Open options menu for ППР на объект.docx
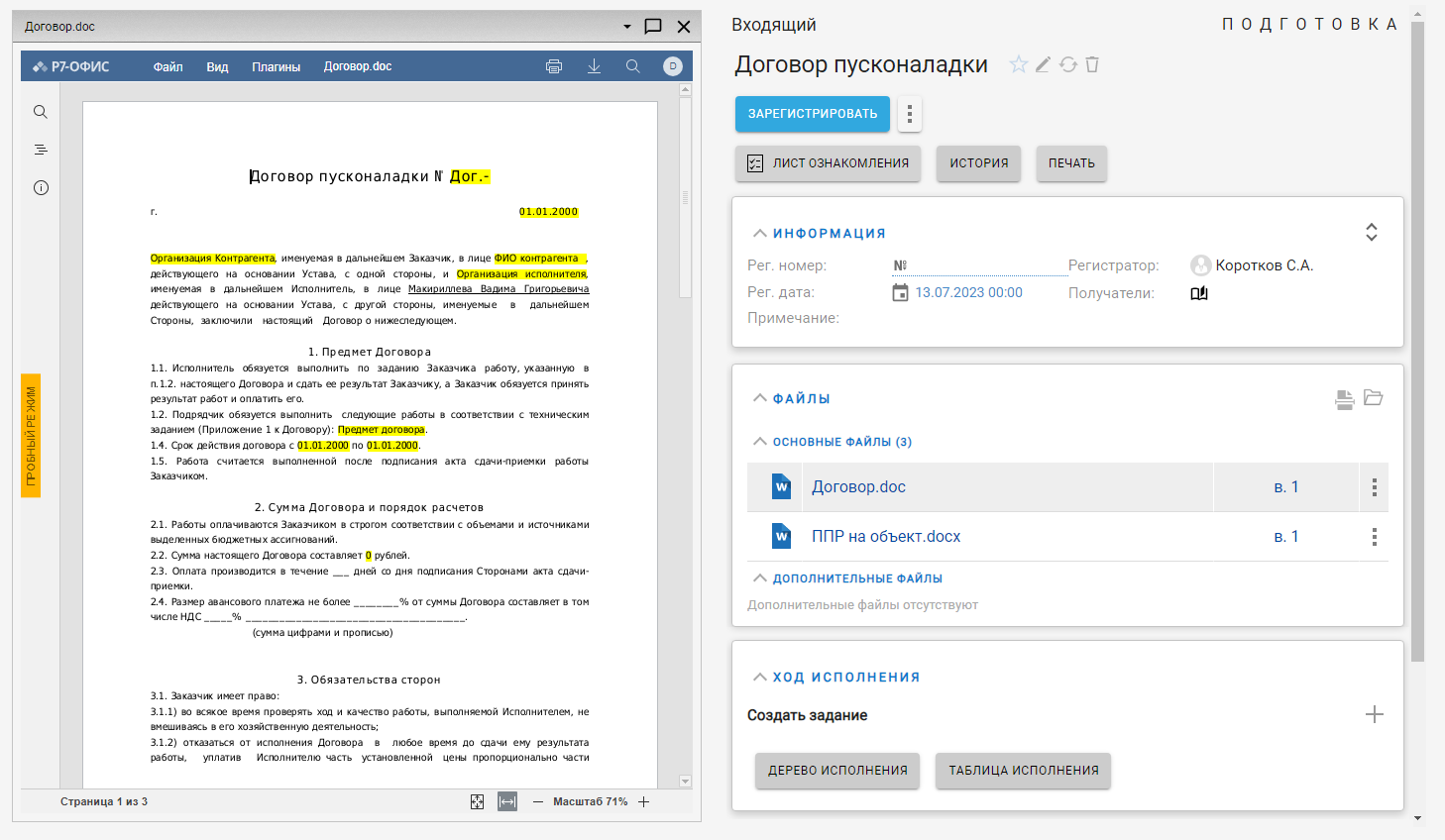This screenshot has height=840, width=1445. pos(1374,537)
